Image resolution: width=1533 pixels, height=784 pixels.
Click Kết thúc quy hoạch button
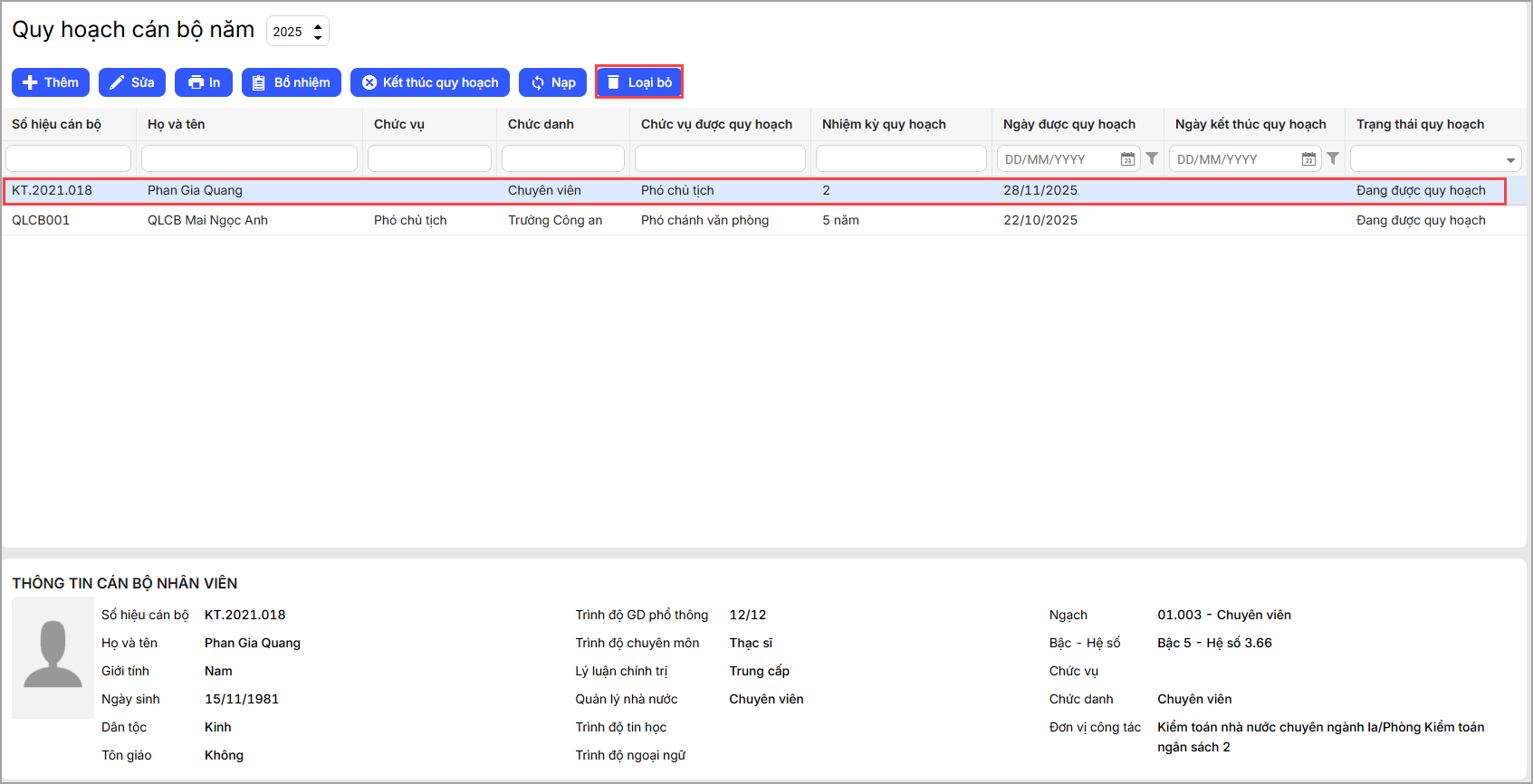pyautogui.click(x=429, y=82)
